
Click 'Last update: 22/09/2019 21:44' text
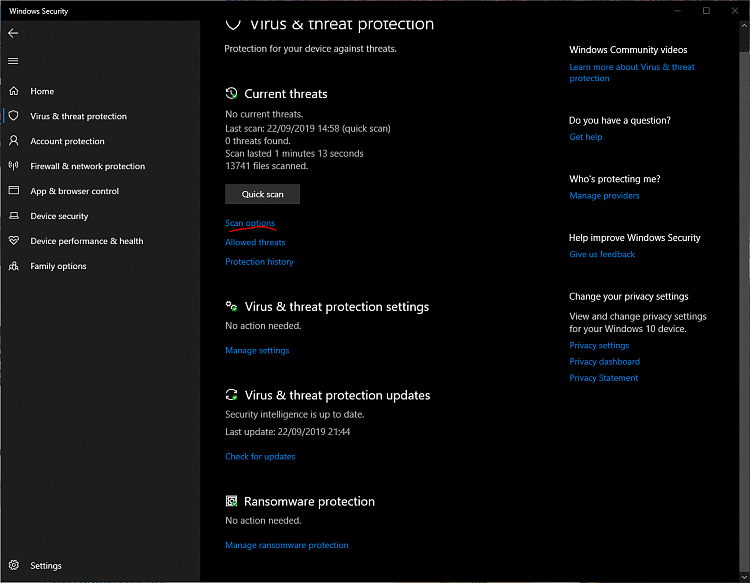288,432
